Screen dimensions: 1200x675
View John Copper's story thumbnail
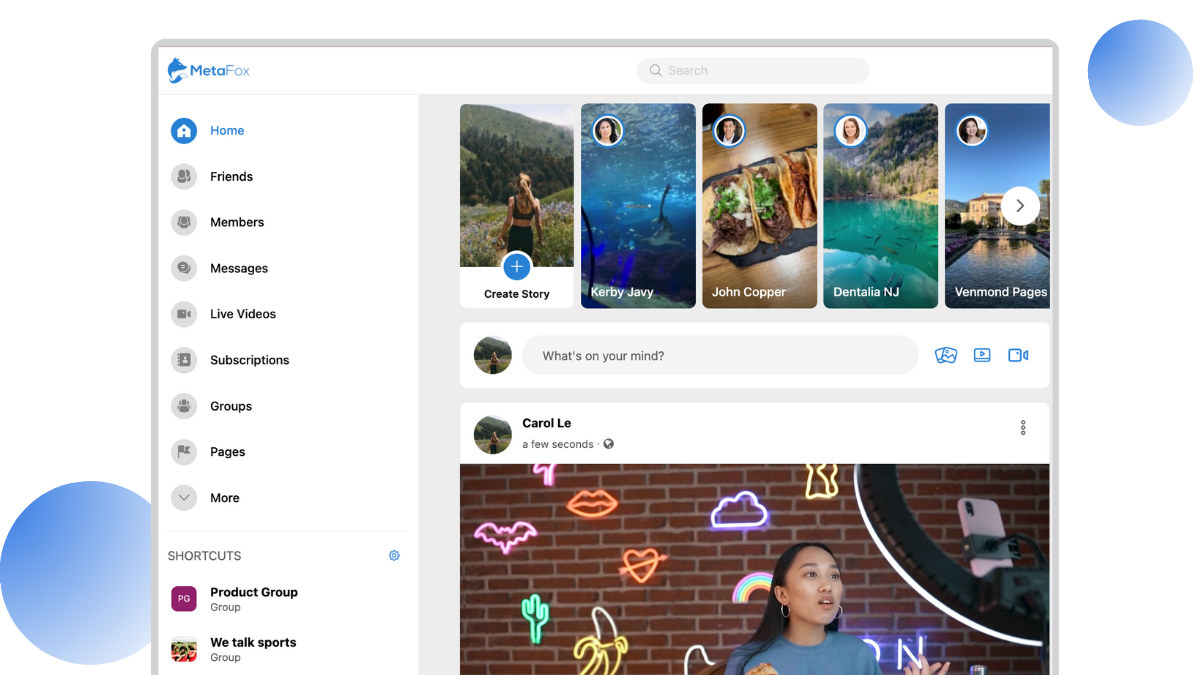759,206
